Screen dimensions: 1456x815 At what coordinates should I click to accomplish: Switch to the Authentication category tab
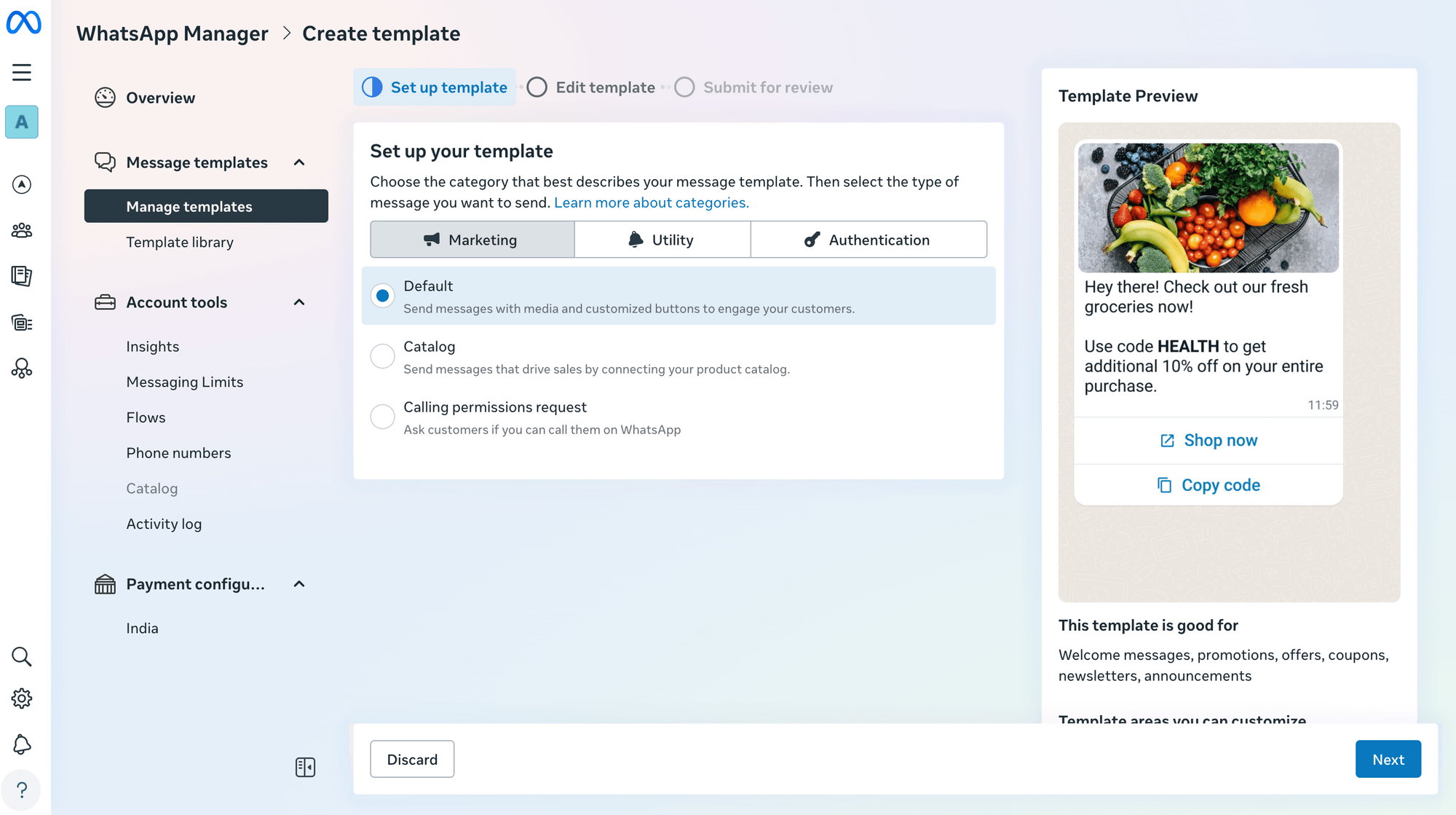click(x=869, y=239)
